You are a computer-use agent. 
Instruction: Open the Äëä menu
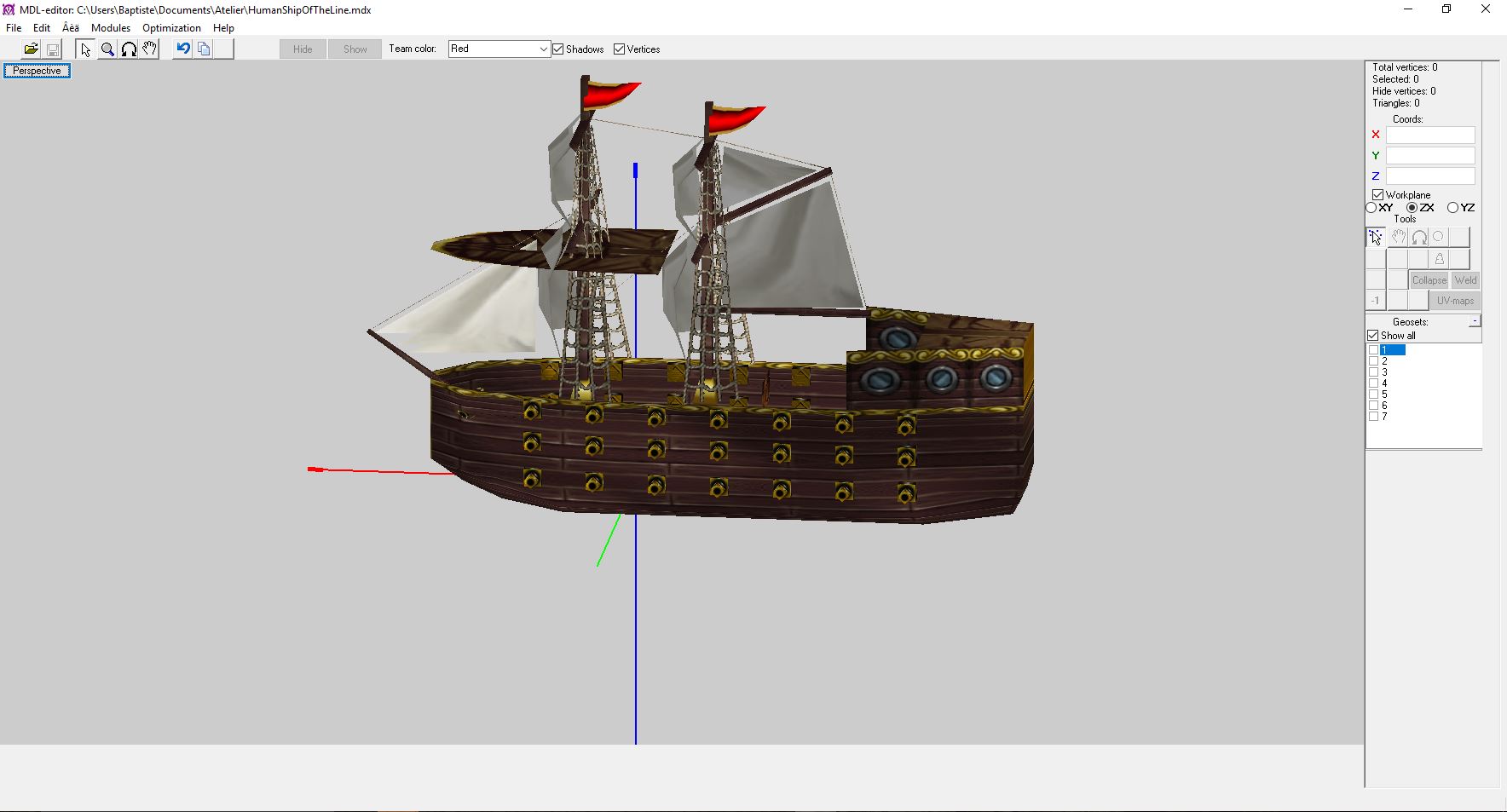[71, 28]
